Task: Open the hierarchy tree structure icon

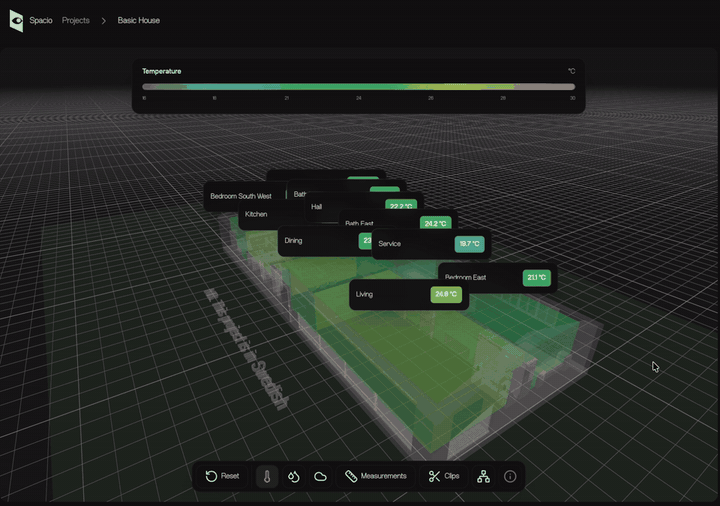Action: point(483,476)
